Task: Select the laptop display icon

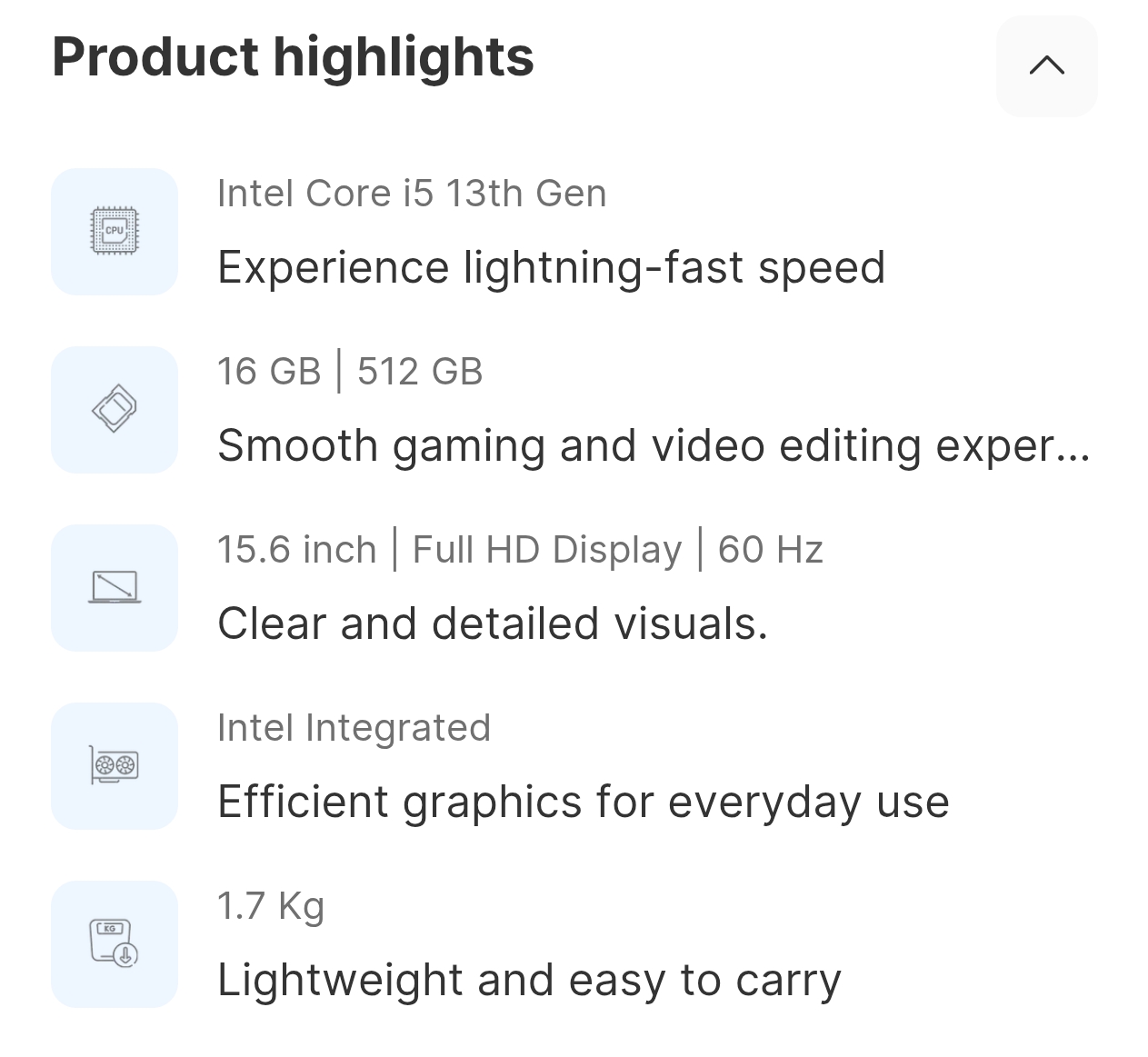Action: (x=115, y=587)
